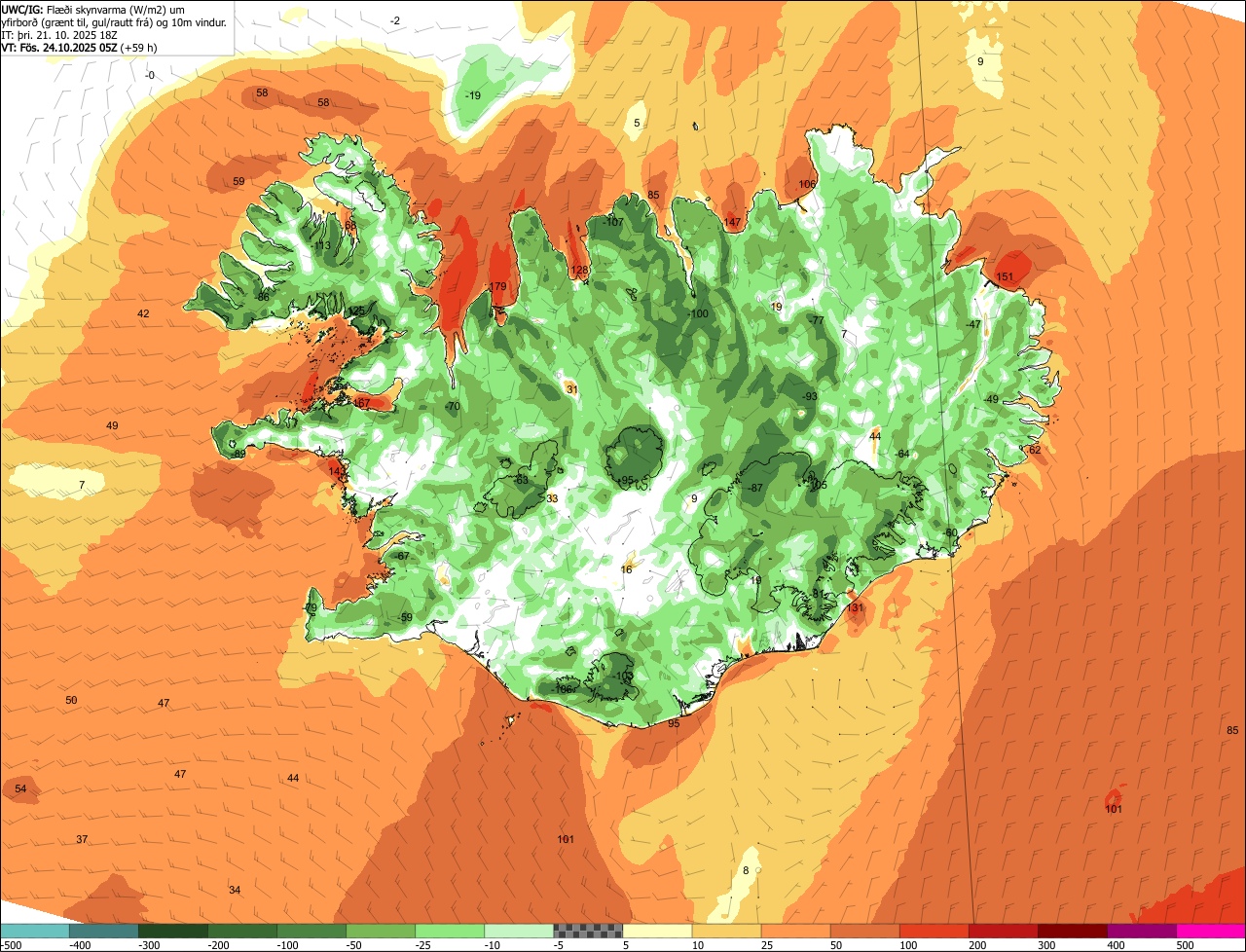Click the '125' heat flux value
Viewport: 1246px width, 952px height.
click(356, 311)
